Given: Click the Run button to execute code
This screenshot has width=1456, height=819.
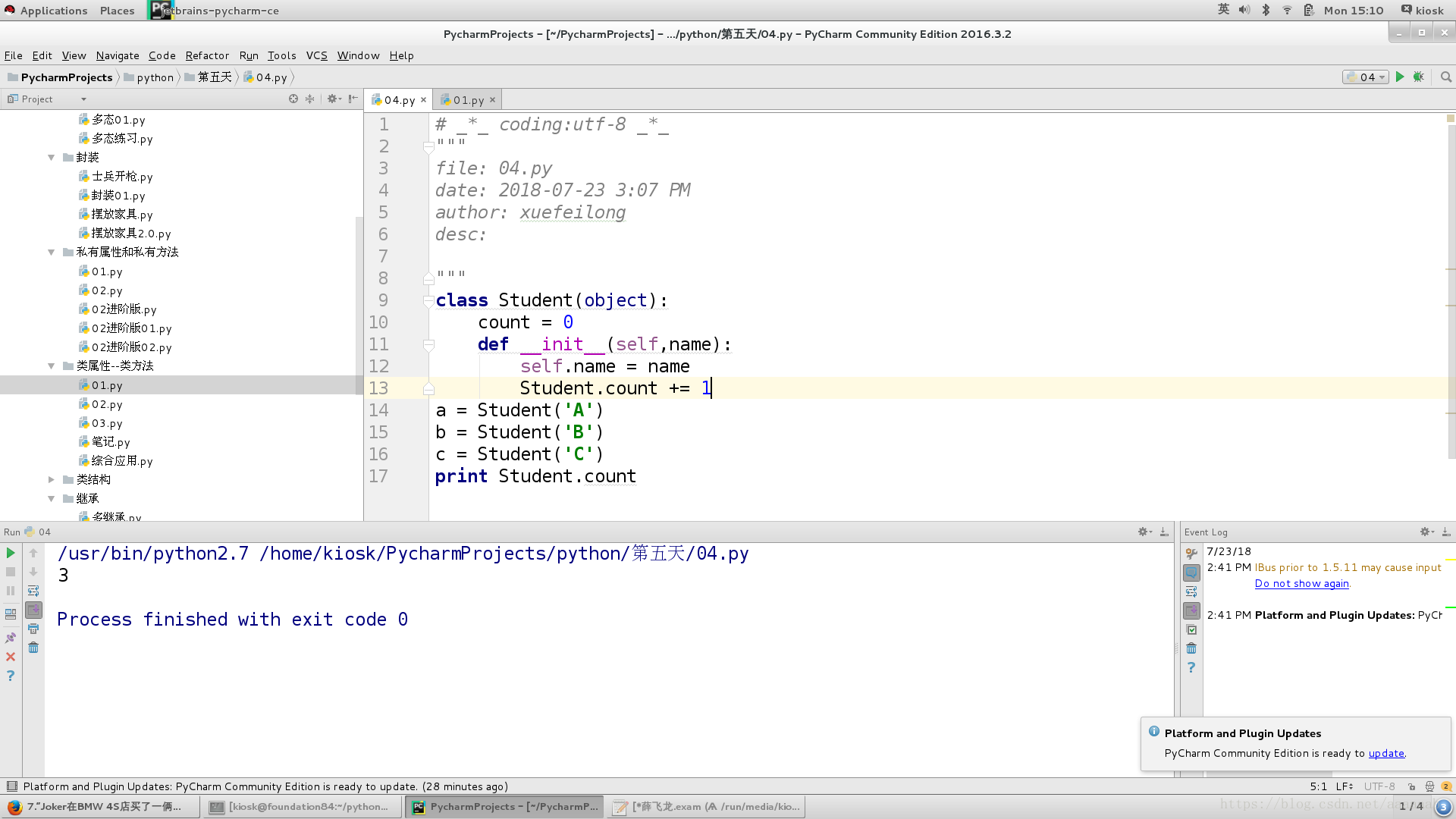Looking at the screenshot, I should tap(1399, 77).
